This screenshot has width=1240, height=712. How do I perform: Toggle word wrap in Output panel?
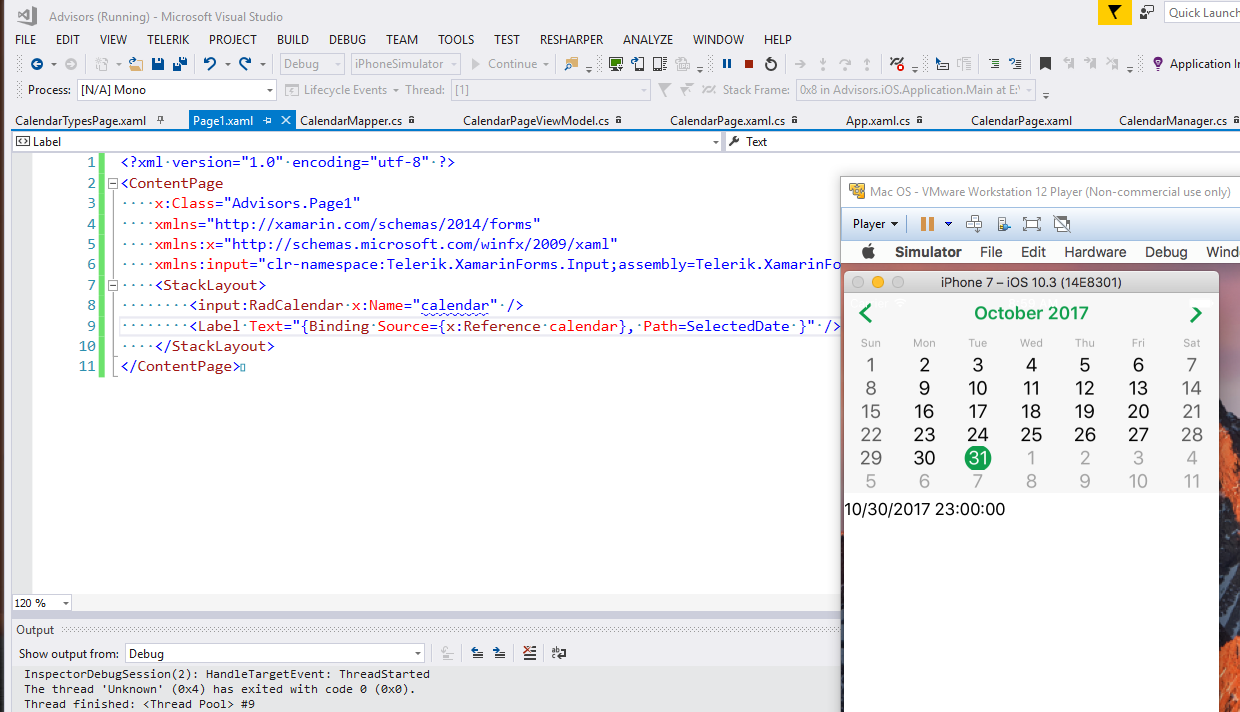click(x=559, y=653)
